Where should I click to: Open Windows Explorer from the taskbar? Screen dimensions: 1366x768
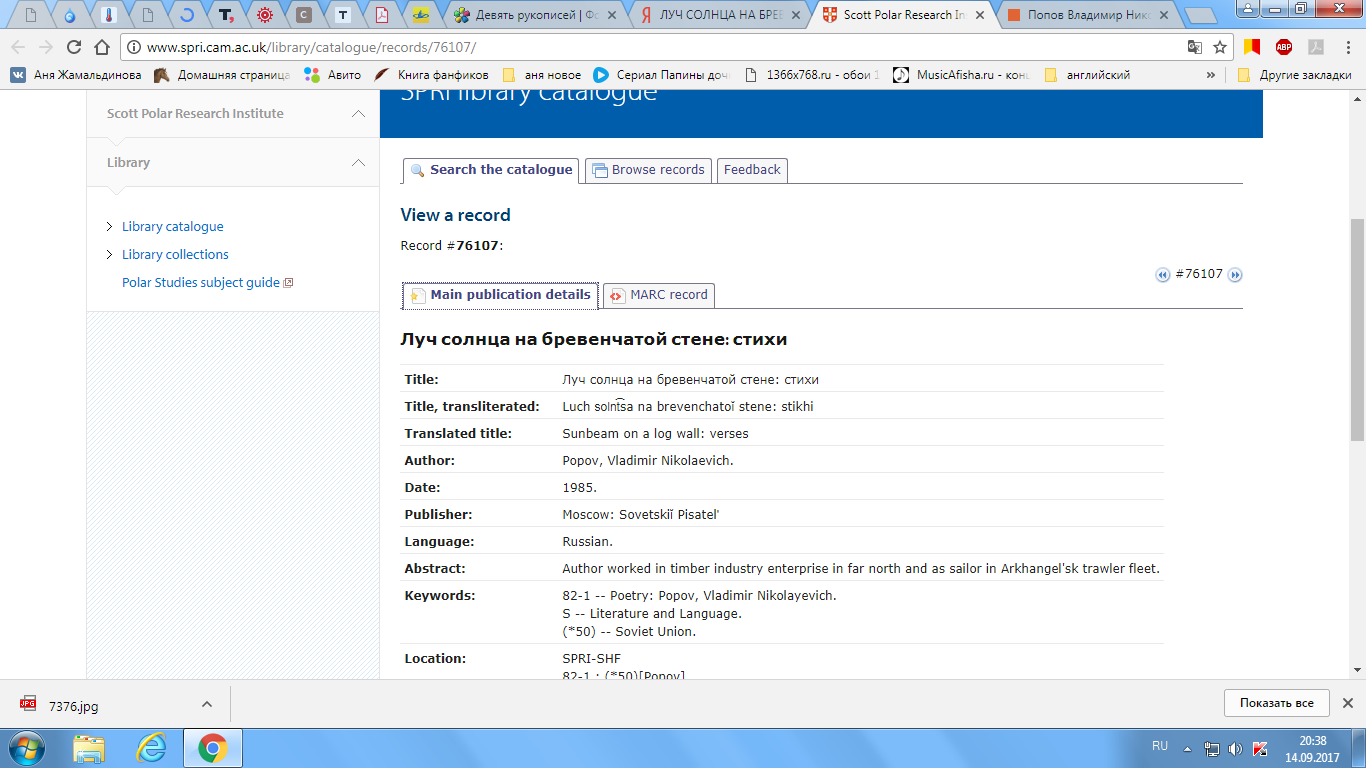pos(89,748)
